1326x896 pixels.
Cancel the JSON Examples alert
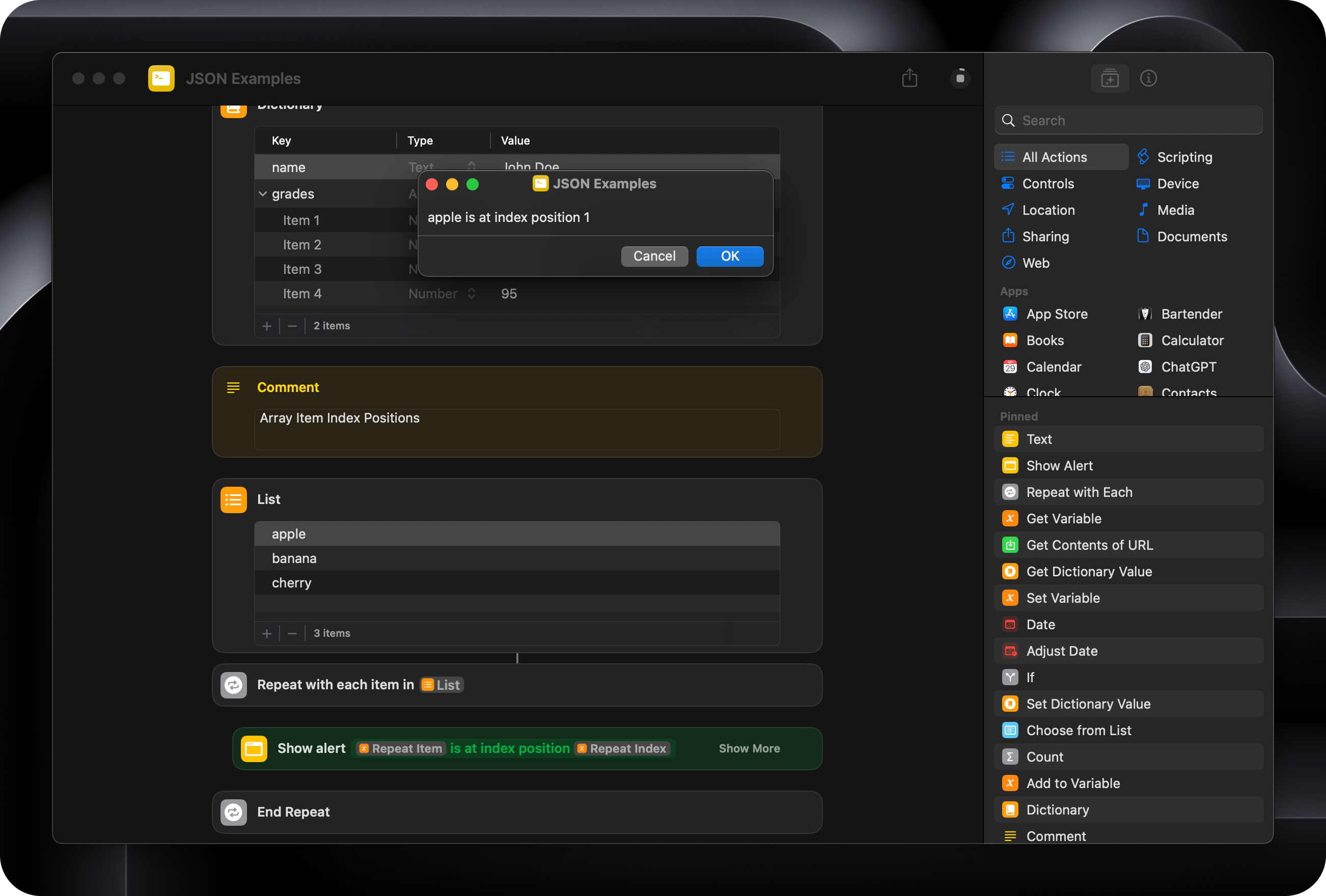(x=654, y=256)
